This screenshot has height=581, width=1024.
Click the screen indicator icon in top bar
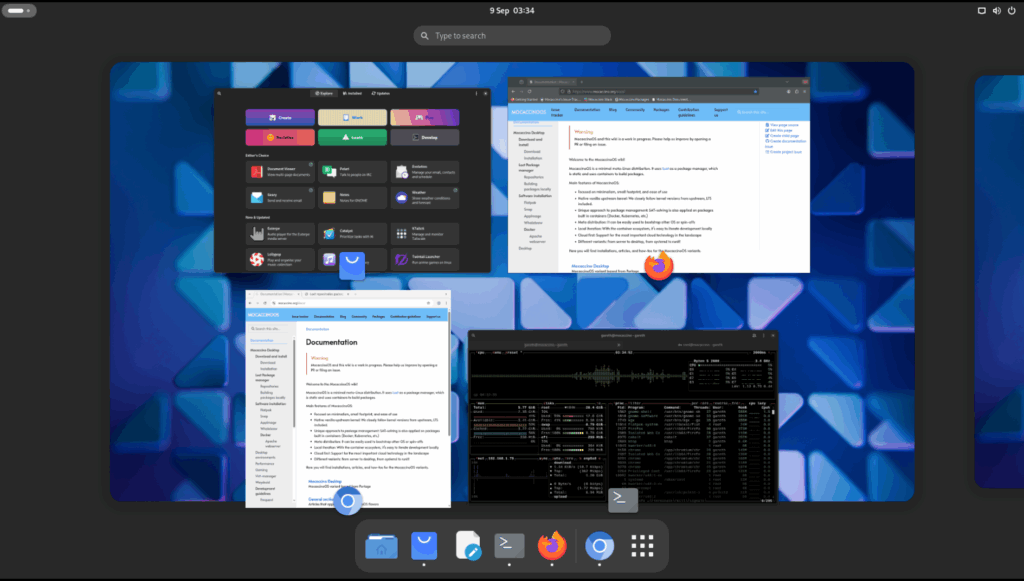(x=982, y=10)
